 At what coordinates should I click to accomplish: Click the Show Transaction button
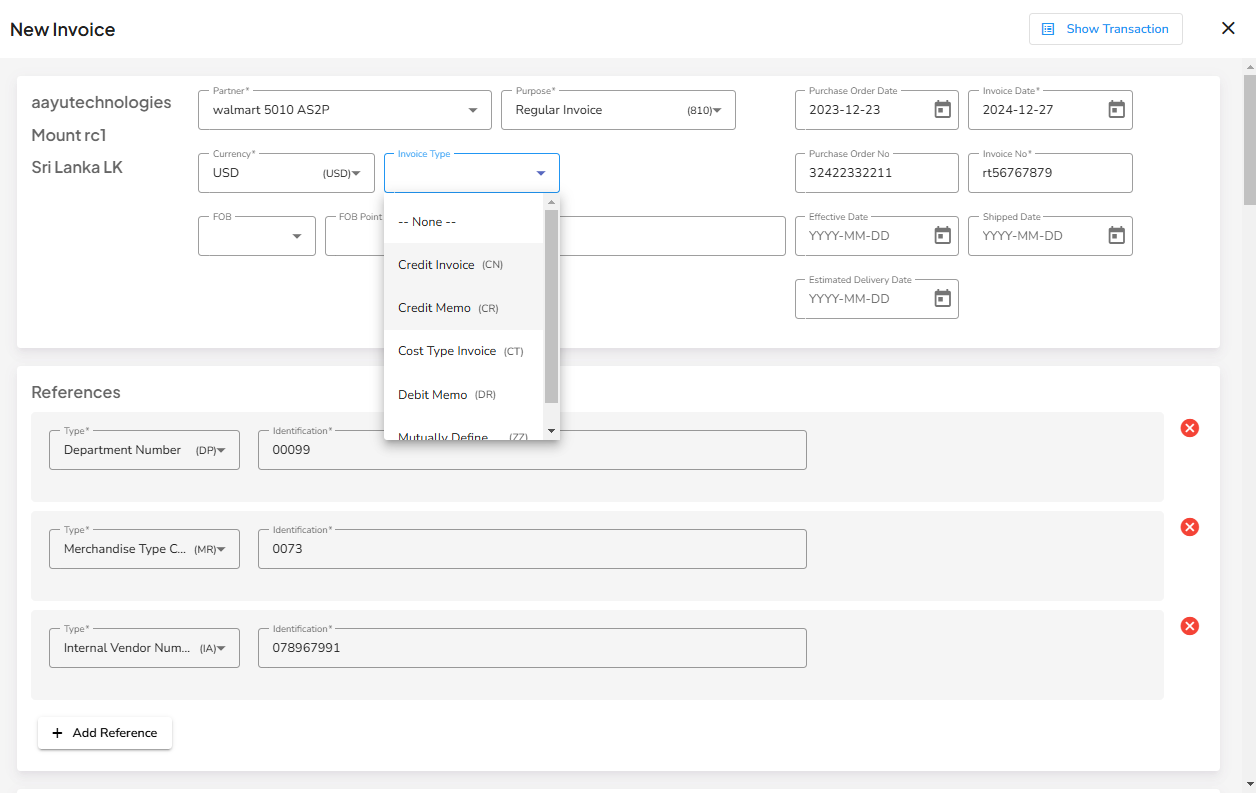tap(1105, 29)
